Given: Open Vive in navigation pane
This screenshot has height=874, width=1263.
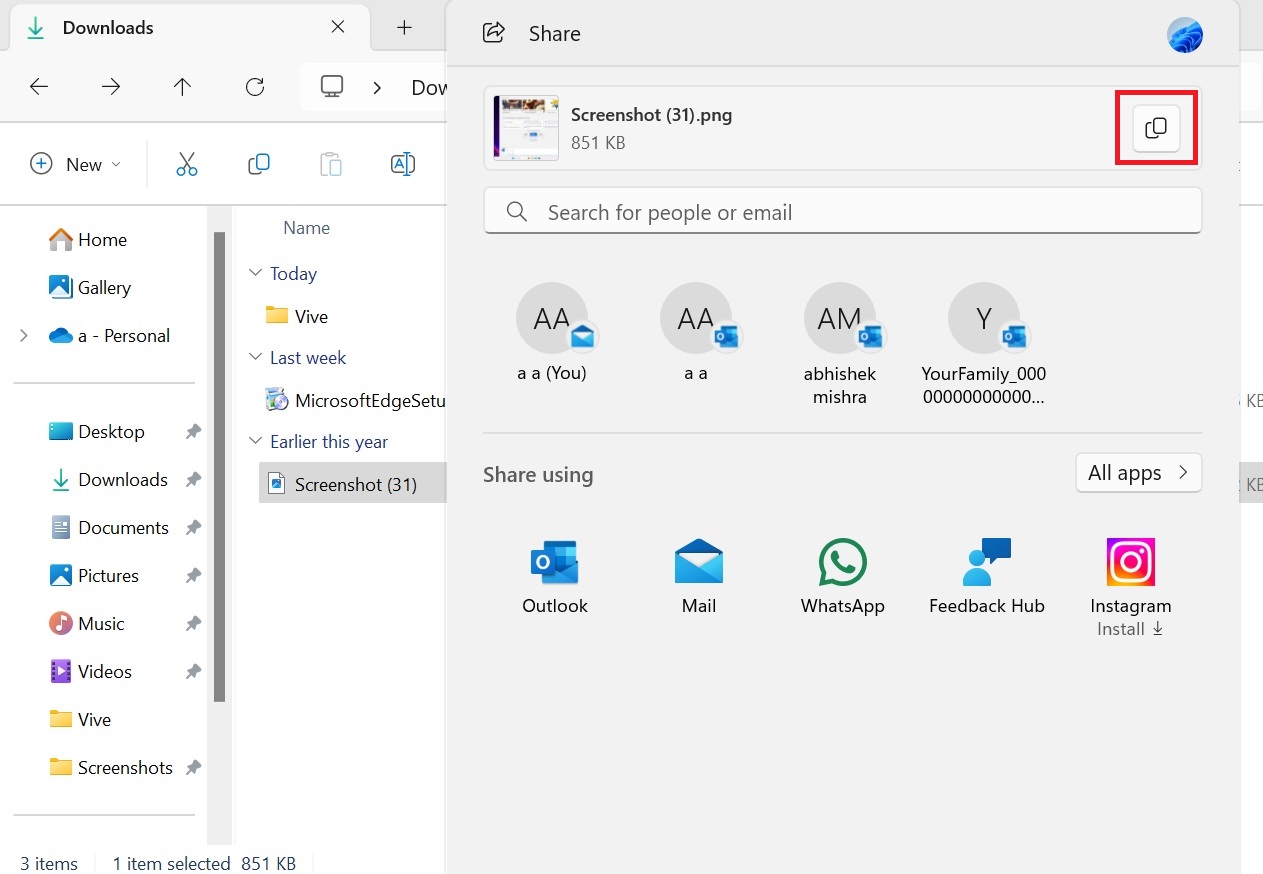Looking at the screenshot, I should click(80, 720).
